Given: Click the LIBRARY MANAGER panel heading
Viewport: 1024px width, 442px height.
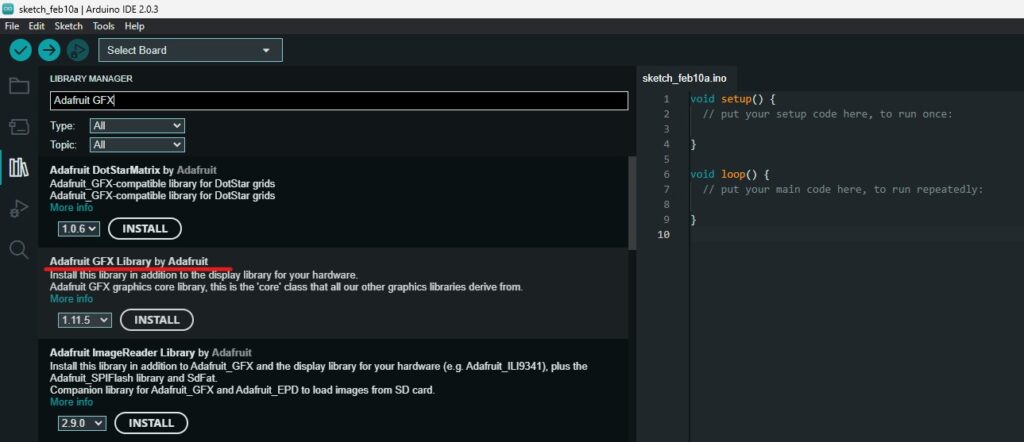Looking at the screenshot, I should tap(91, 78).
